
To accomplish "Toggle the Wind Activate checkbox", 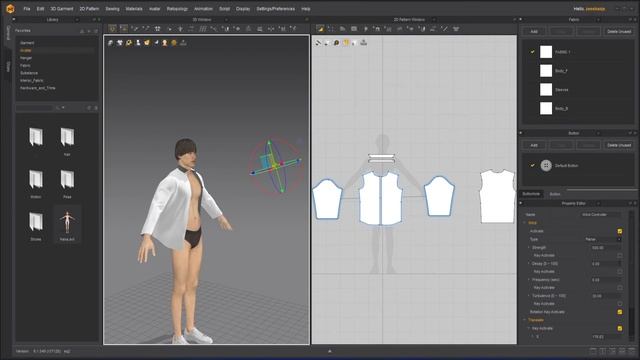I will pyautogui.click(x=620, y=231).
